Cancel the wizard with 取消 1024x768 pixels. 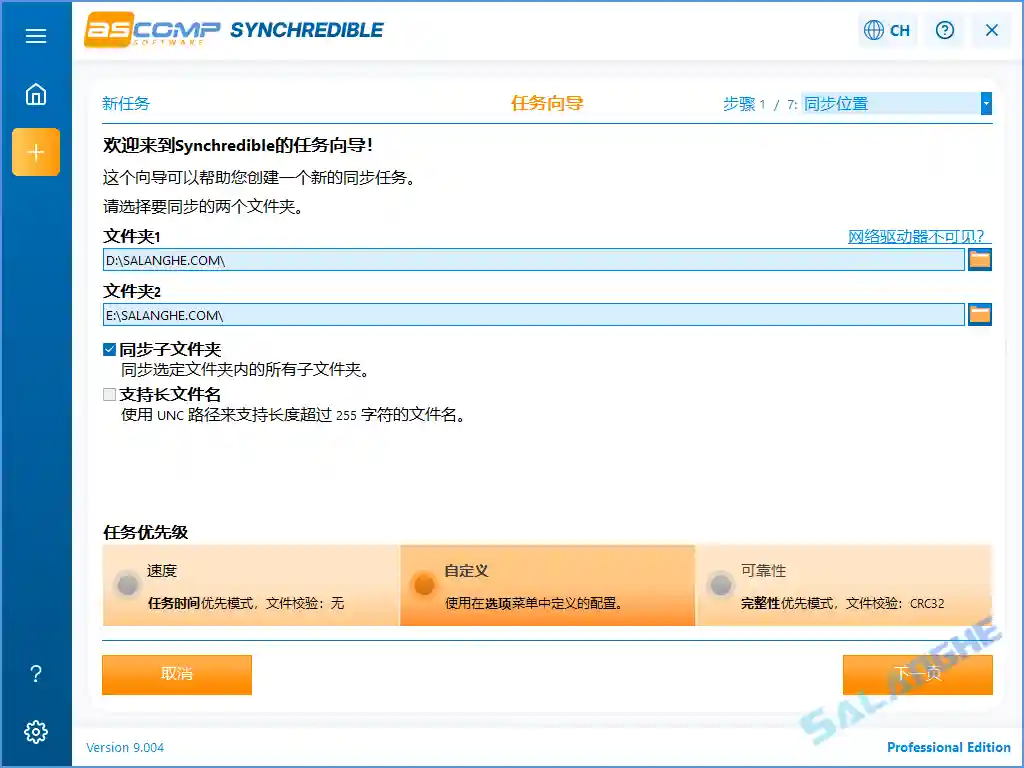click(x=176, y=675)
